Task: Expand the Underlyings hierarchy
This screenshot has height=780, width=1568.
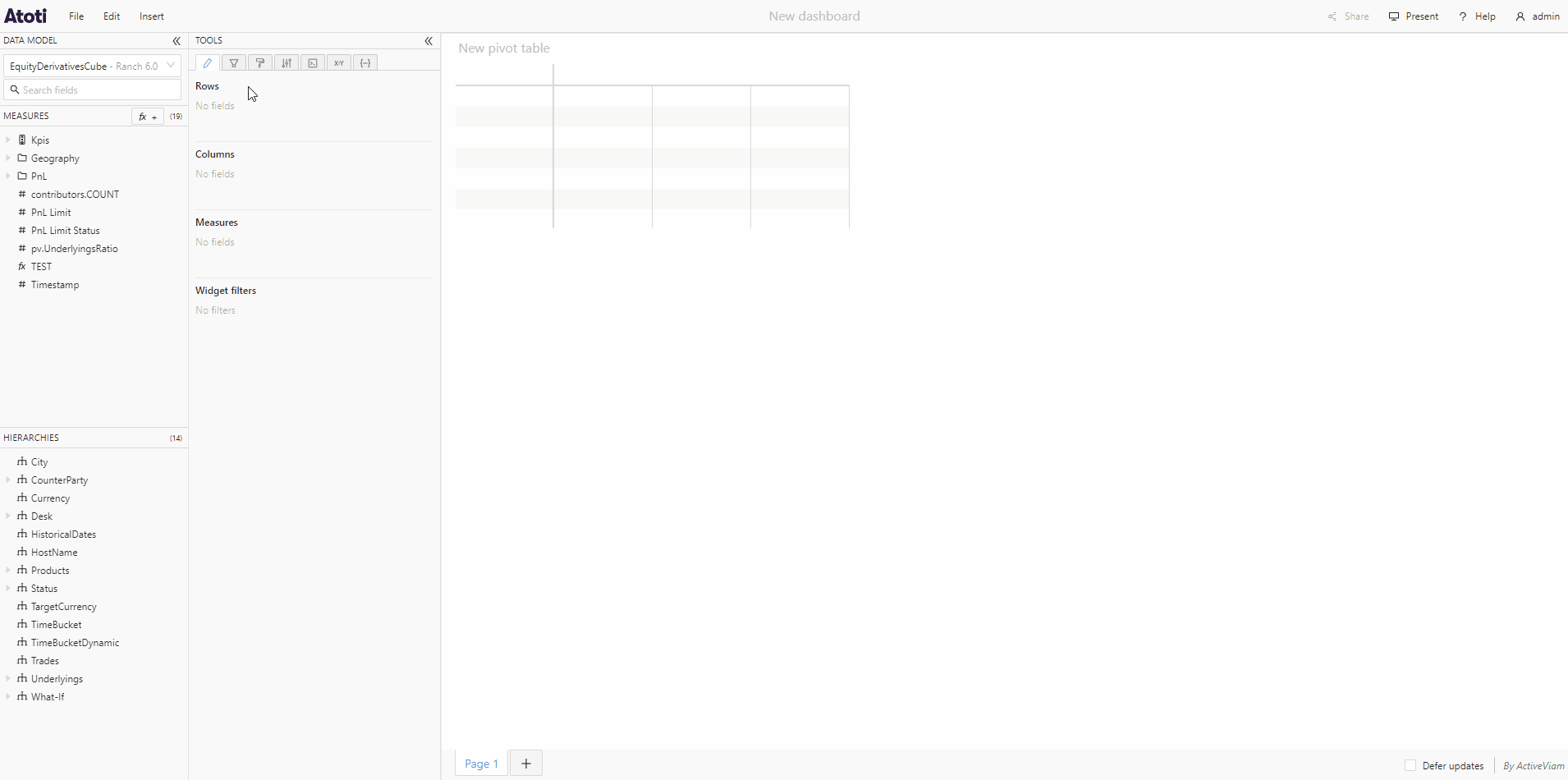Action: point(8,678)
